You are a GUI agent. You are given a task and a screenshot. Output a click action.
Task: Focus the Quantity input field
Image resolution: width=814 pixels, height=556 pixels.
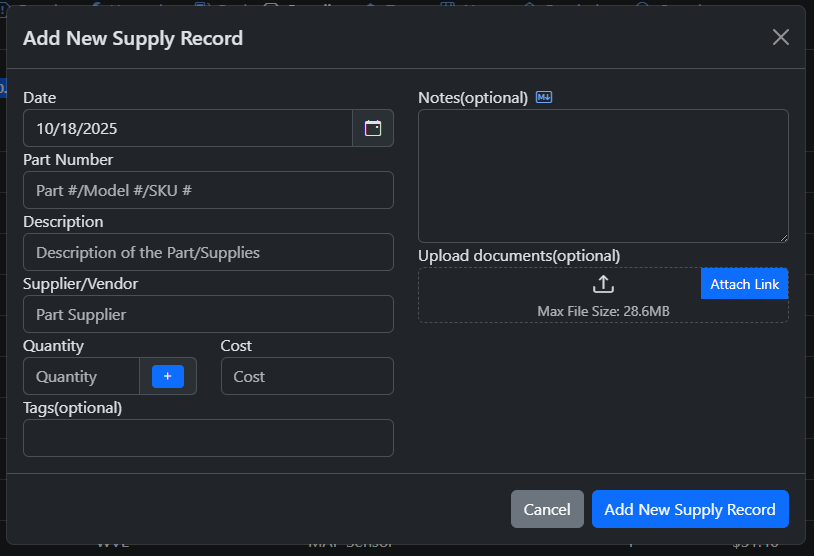point(81,376)
